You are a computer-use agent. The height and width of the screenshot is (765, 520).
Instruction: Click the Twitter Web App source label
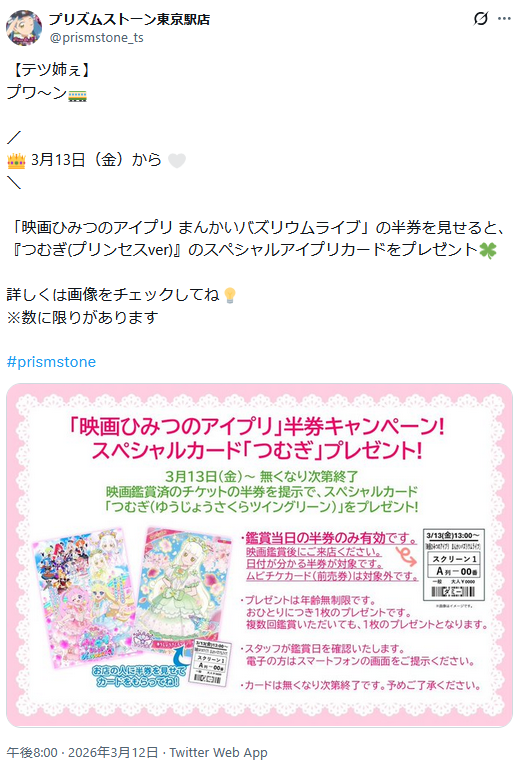click(218, 752)
